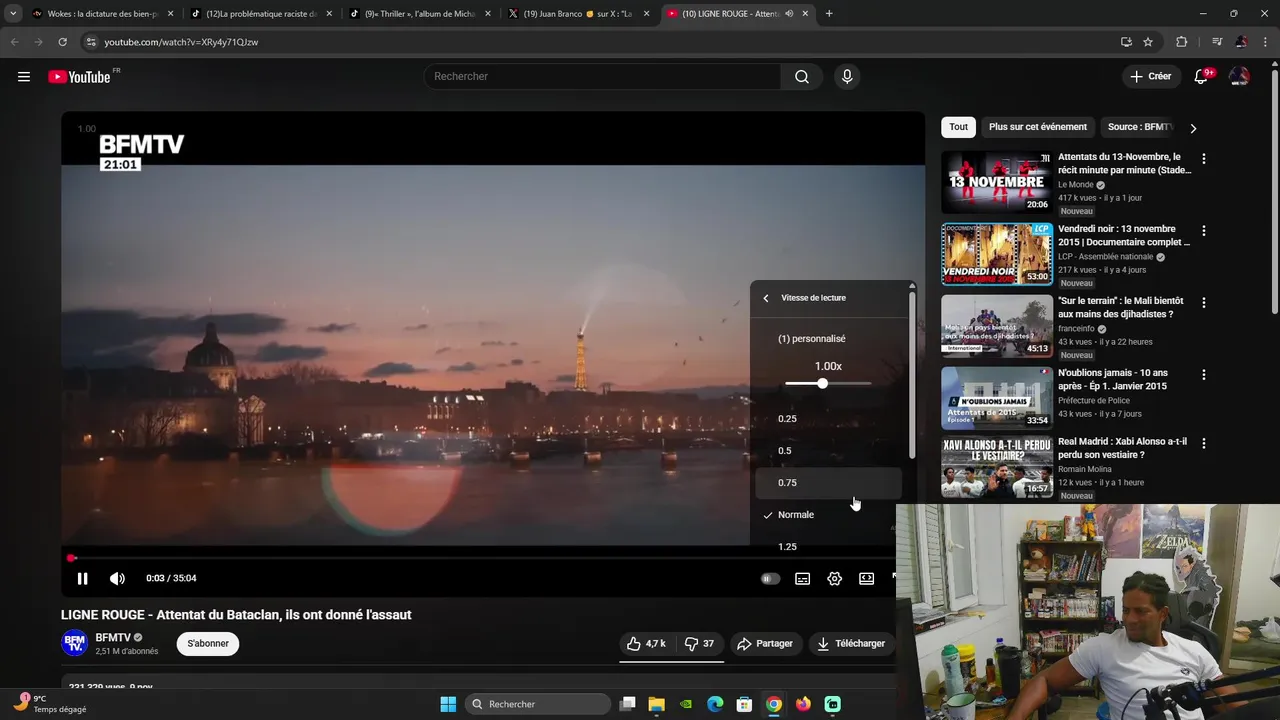Switch to theater mode
This screenshot has height=720, width=1280.
866,578
